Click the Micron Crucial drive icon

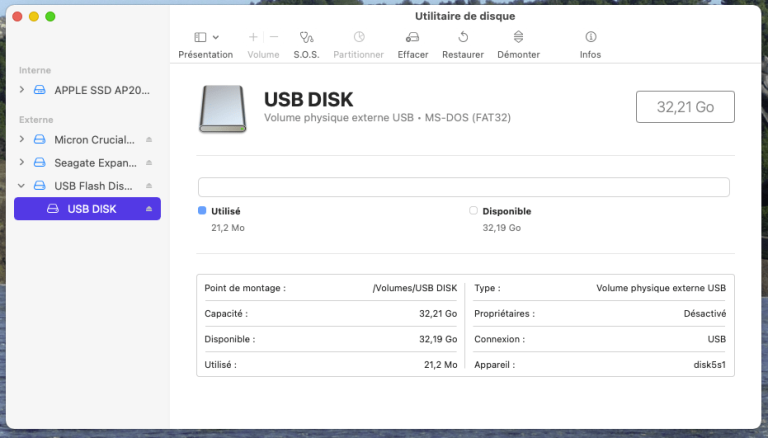pyautogui.click(x=40, y=140)
